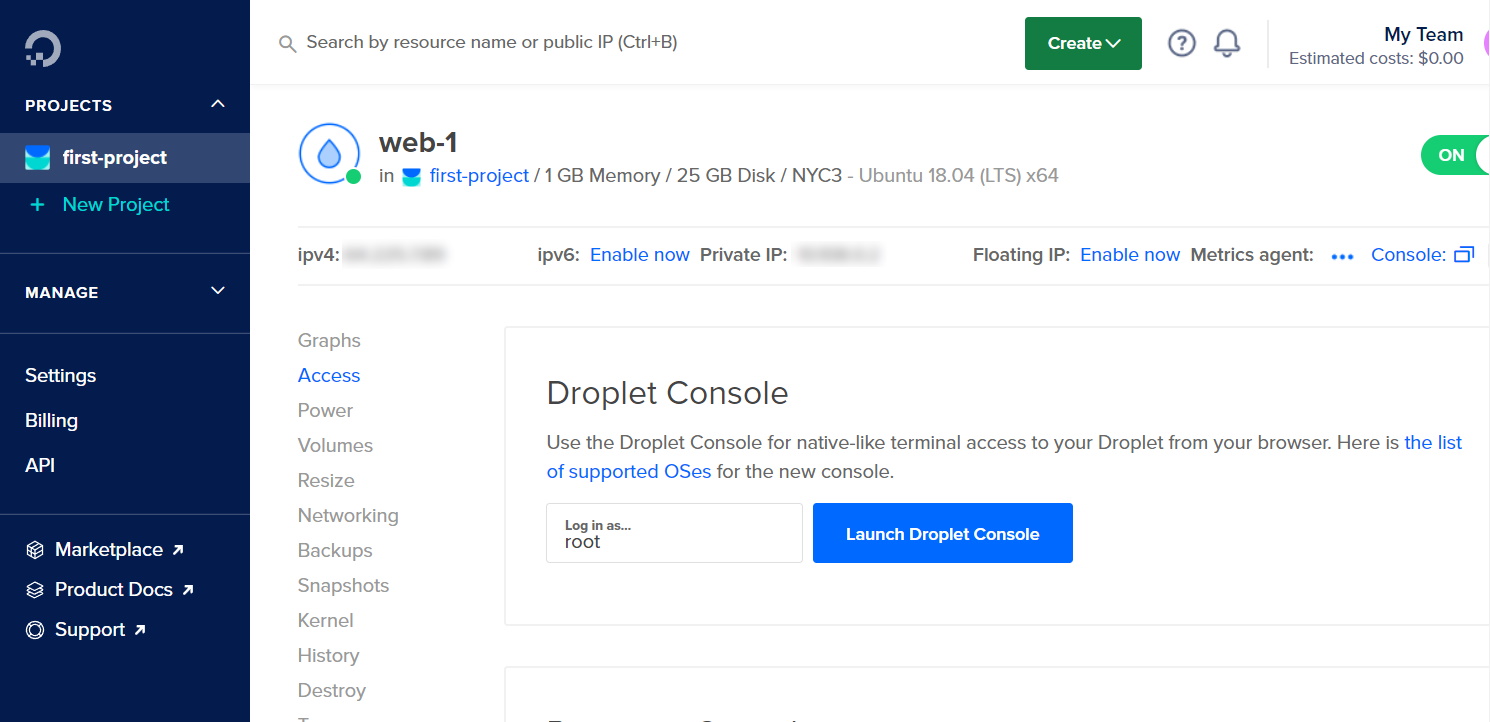Go to the Resize tab
Viewport: 1490px width, 722px height.
[x=326, y=481]
